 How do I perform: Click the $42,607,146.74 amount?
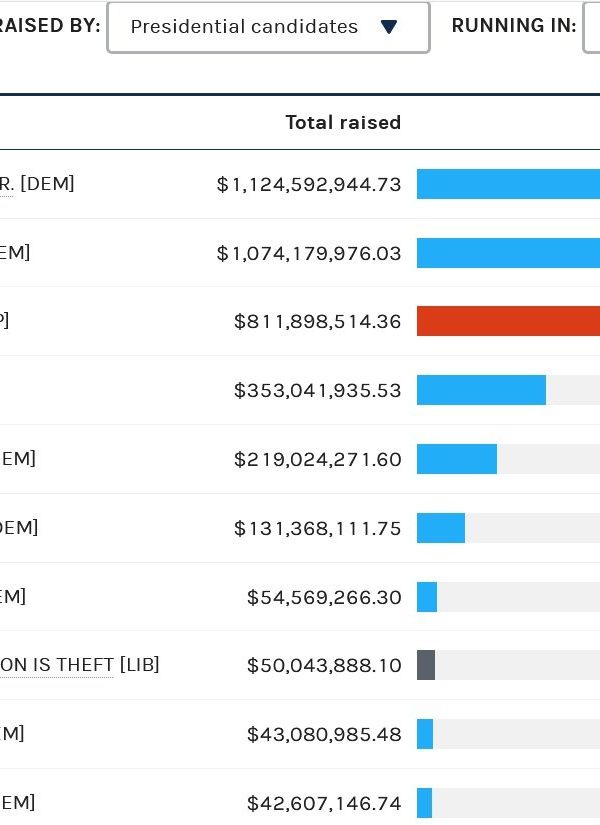pos(324,803)
